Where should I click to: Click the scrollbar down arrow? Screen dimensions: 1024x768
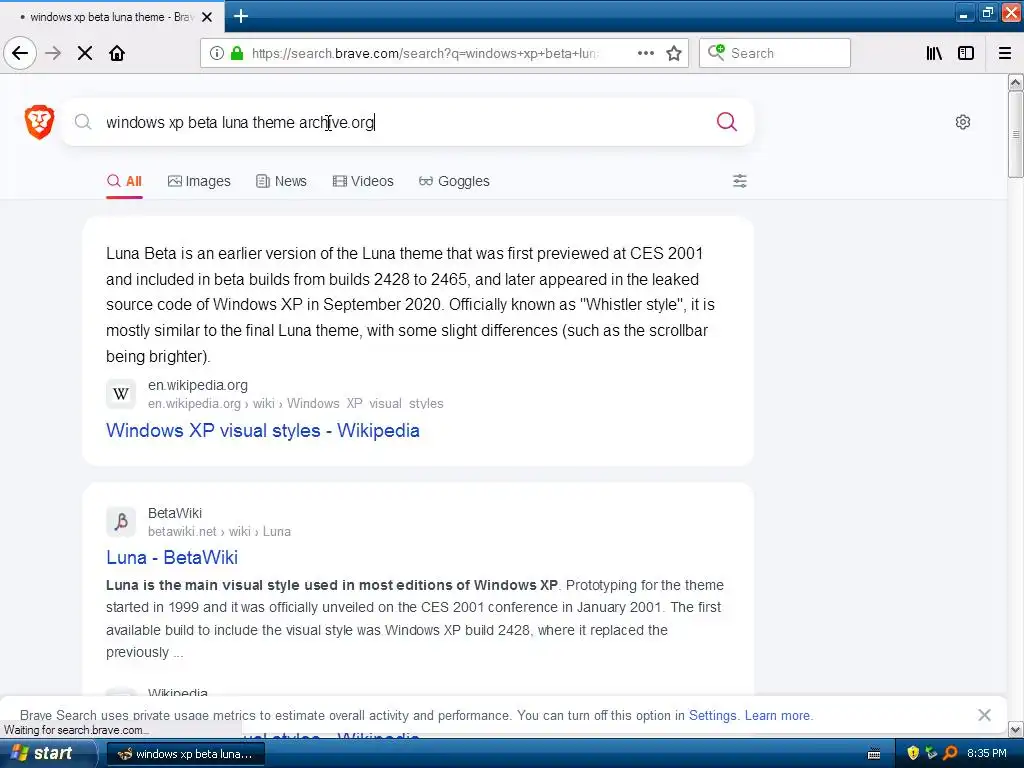1015,729
